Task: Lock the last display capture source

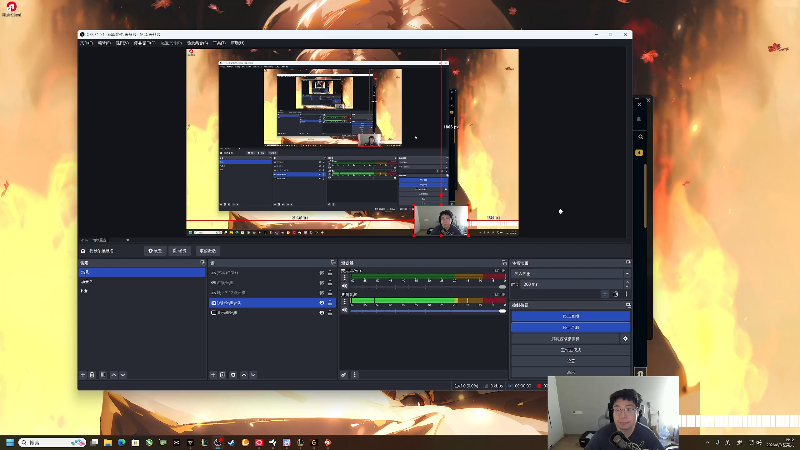Action: (x=330, y=313)
